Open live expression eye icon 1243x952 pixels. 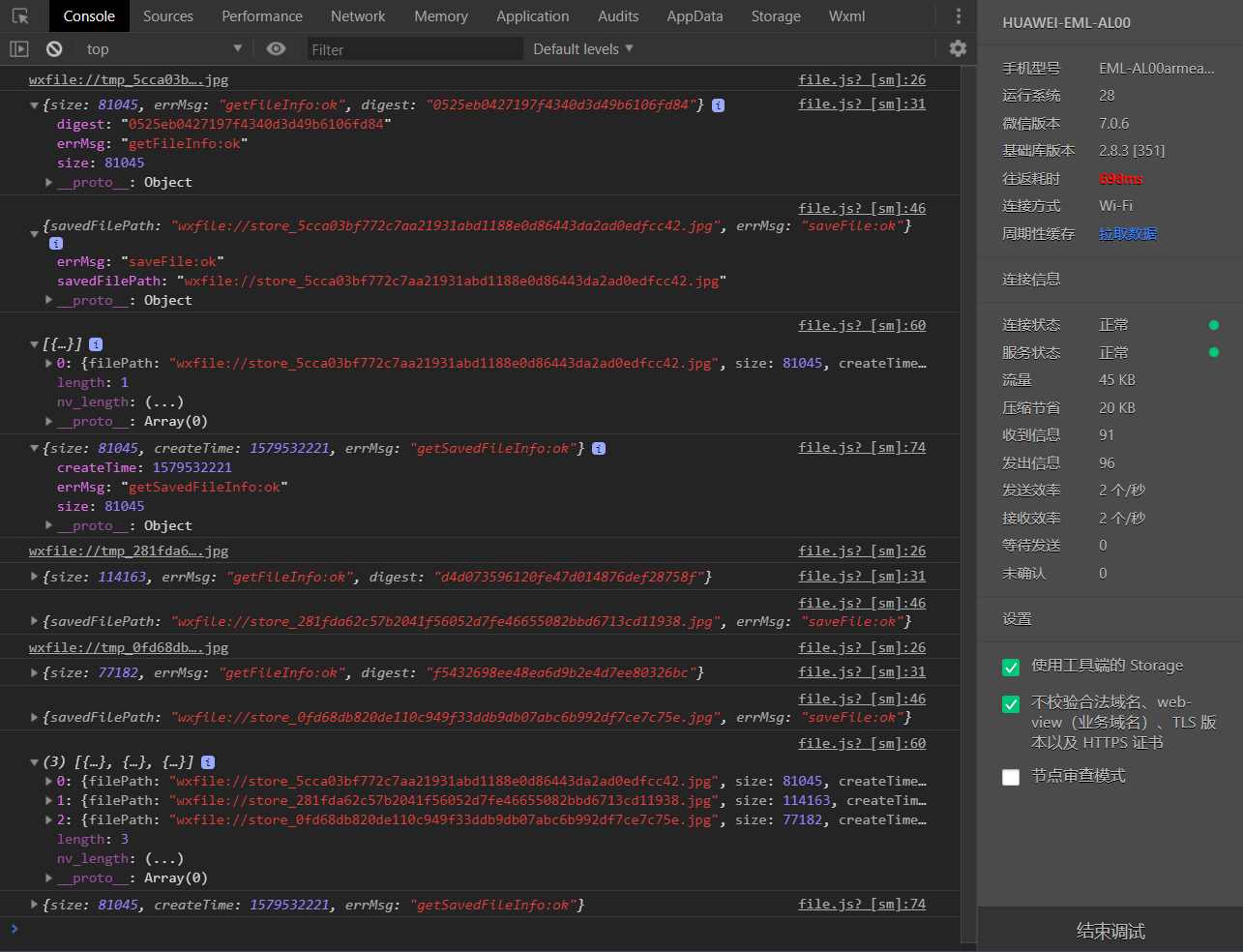(276, 48)
